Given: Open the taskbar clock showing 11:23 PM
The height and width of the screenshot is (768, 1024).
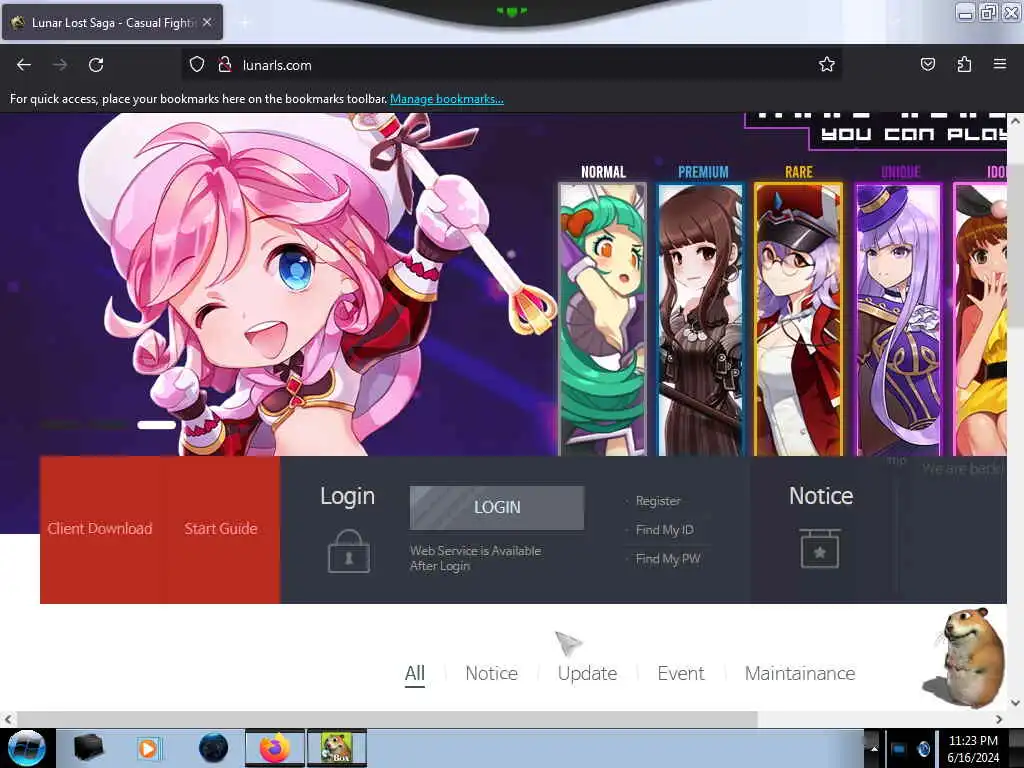Looking at the screenshot, I should click(973, 749).
